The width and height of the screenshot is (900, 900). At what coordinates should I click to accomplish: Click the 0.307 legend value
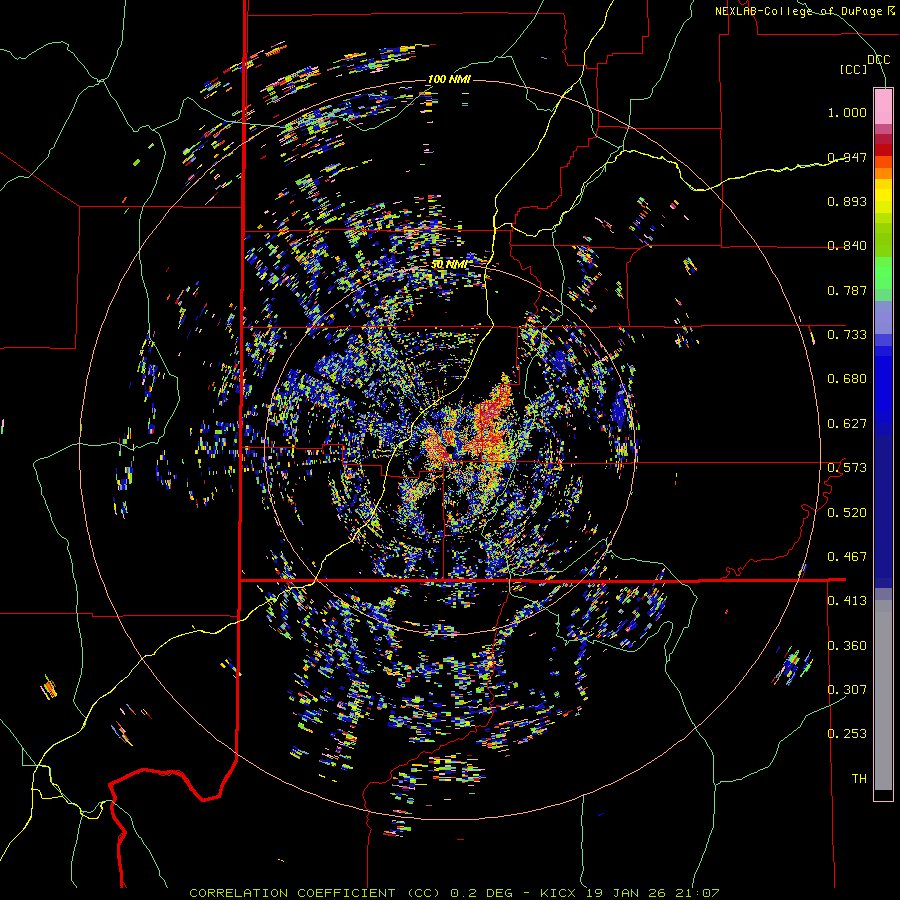tap(847, 690)
